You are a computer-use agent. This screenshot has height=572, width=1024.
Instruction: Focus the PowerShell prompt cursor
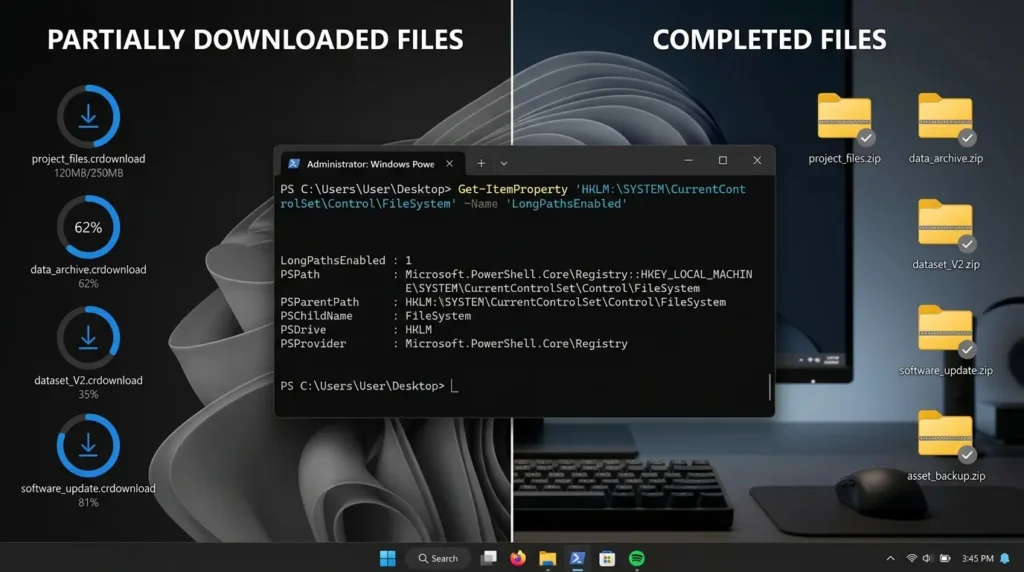click(454, 386)
